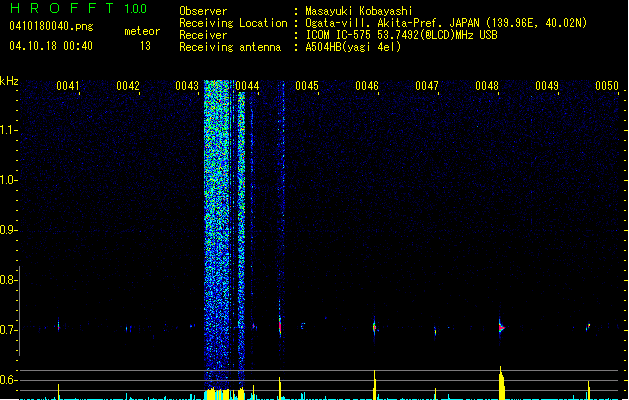Click the wide noise burst near 0043
Screen dimensions: 629x400
pyautogui.click(x=217, y=233)
